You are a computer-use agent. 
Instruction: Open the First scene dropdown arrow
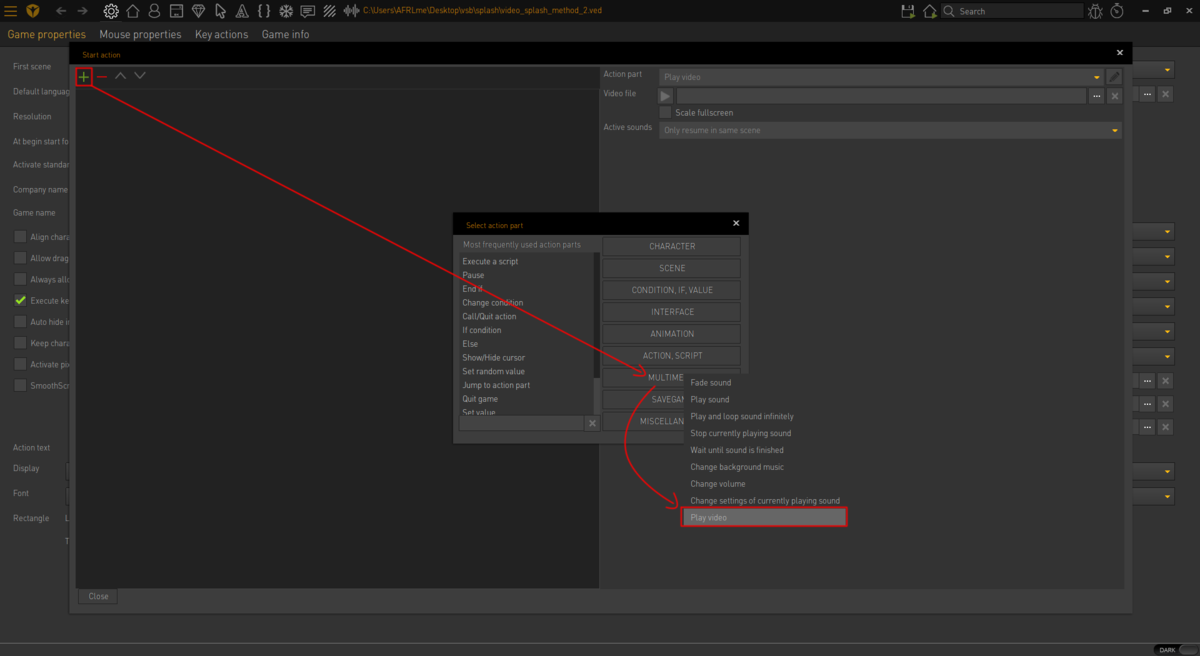pos(1167,70)
